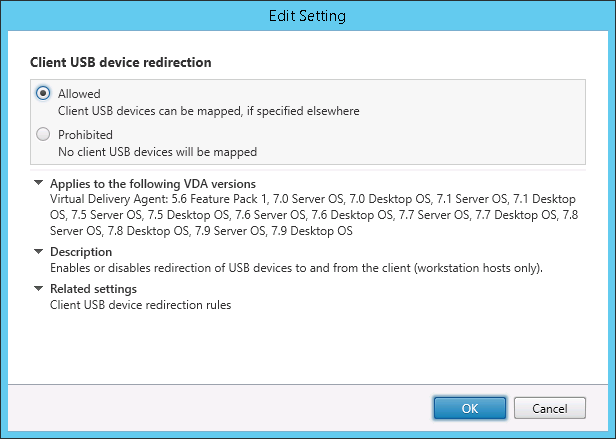
Task: Collapse the Description section triangle
Action: (38, 251)
